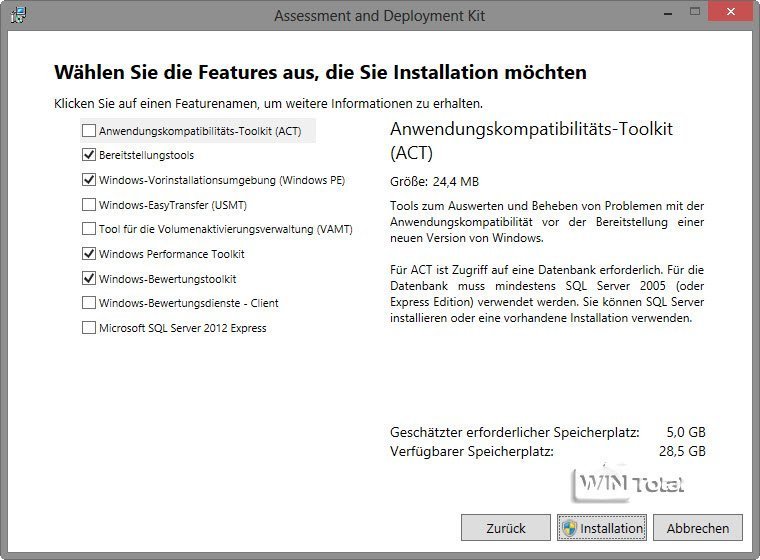This screenshot has width=760, height=560.
Task: Select the Bereitstellungstools feature name
Action: tap(146, 155)
